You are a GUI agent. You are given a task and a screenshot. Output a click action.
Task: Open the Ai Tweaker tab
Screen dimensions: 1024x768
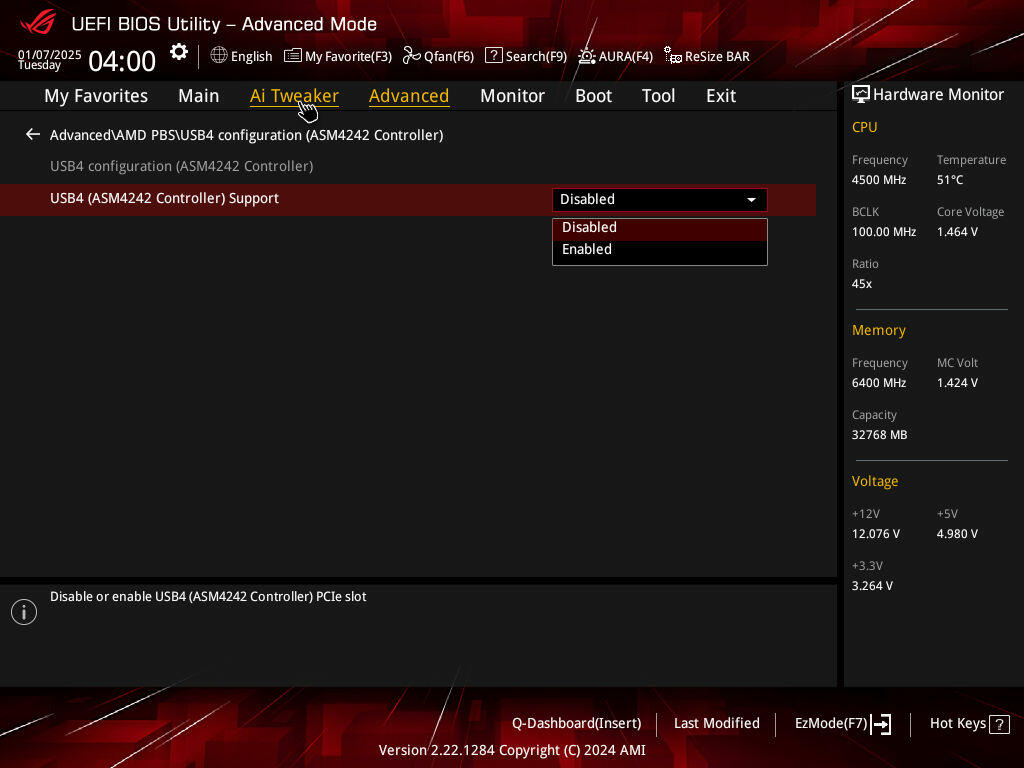click(x=294, y=96)
